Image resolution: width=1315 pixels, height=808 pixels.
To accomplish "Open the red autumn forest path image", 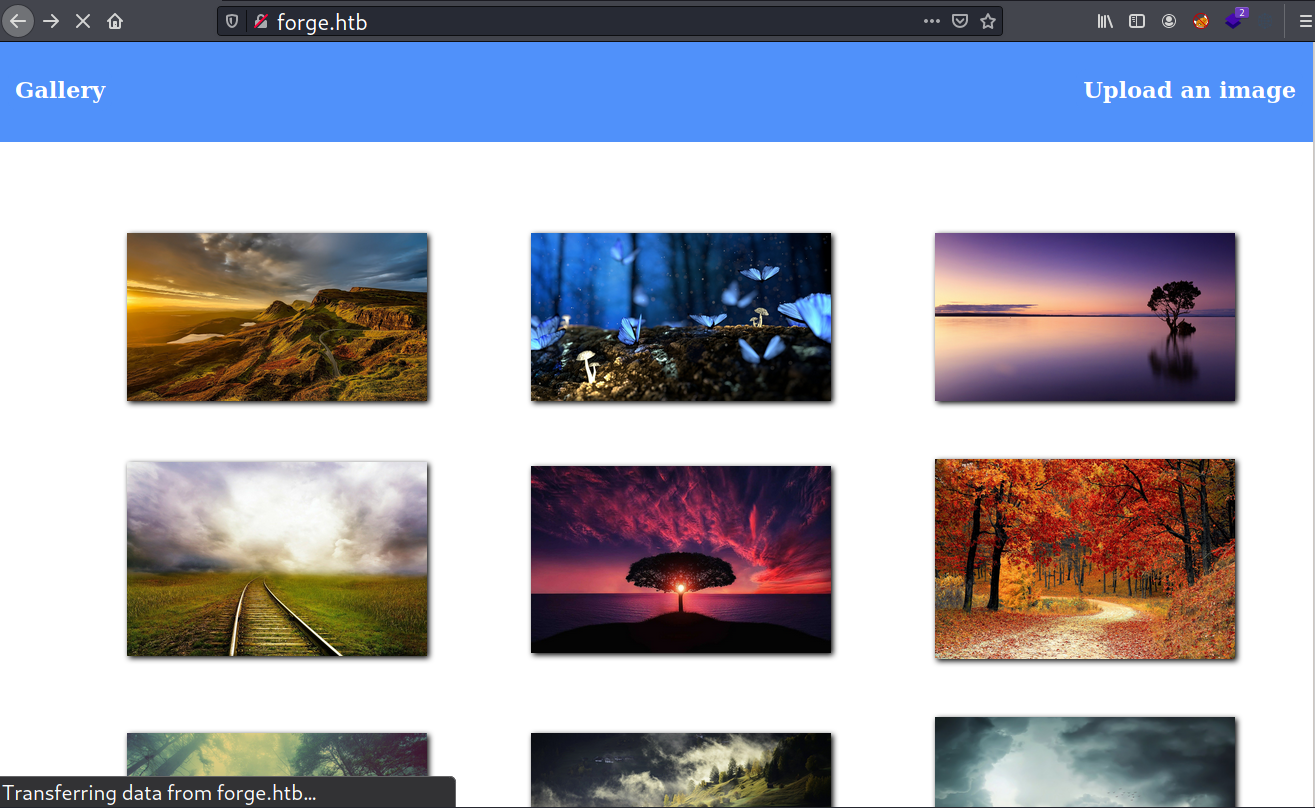I will pos(1085,559).
